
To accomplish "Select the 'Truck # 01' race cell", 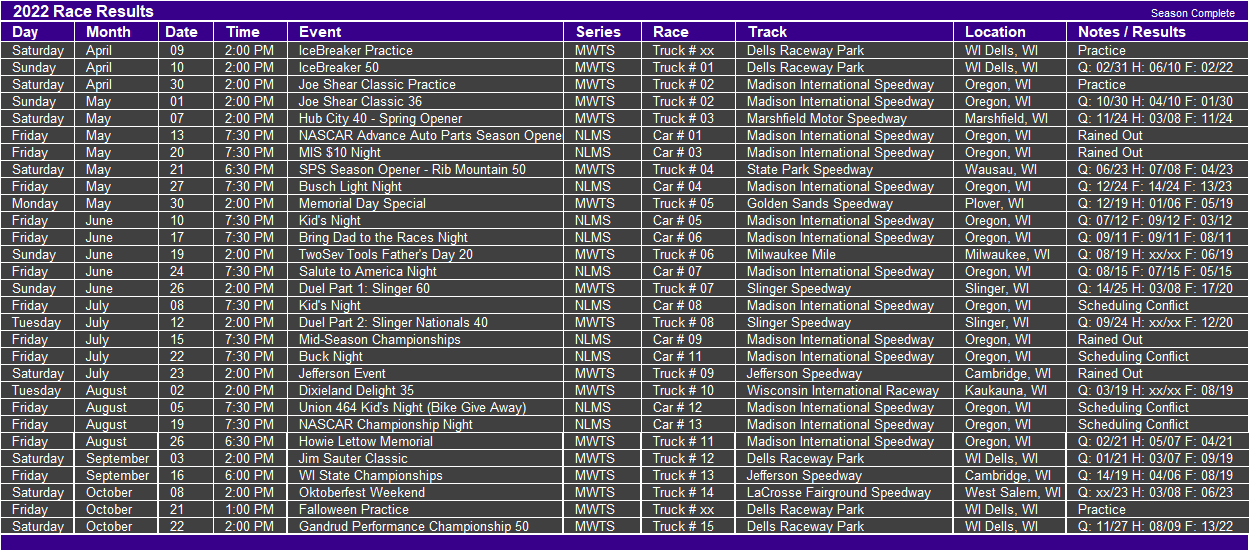I will point(684,67).
